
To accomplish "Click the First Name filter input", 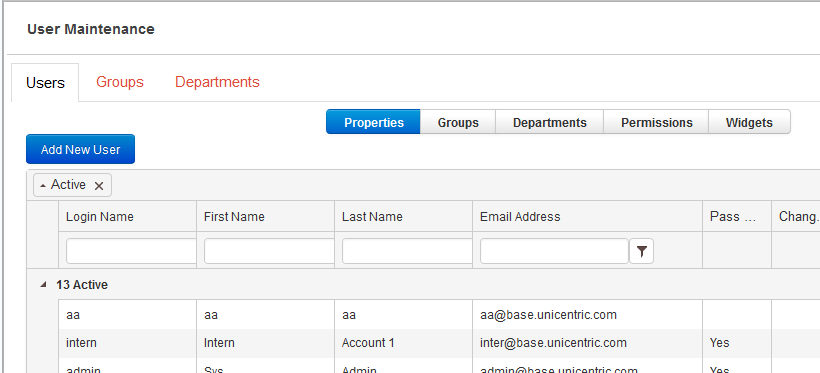I will (x=269, y=252).
